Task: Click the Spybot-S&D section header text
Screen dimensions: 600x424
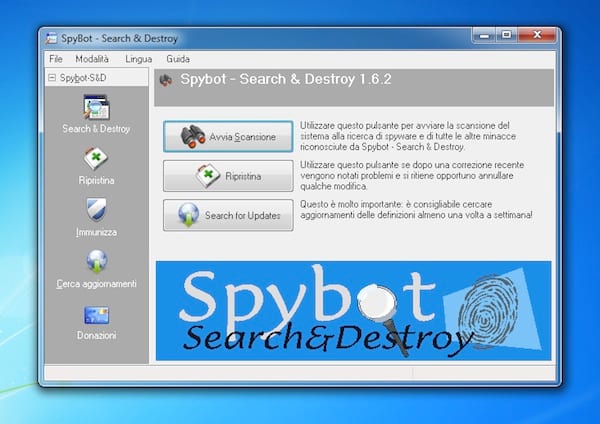Action: click(83, 78)
